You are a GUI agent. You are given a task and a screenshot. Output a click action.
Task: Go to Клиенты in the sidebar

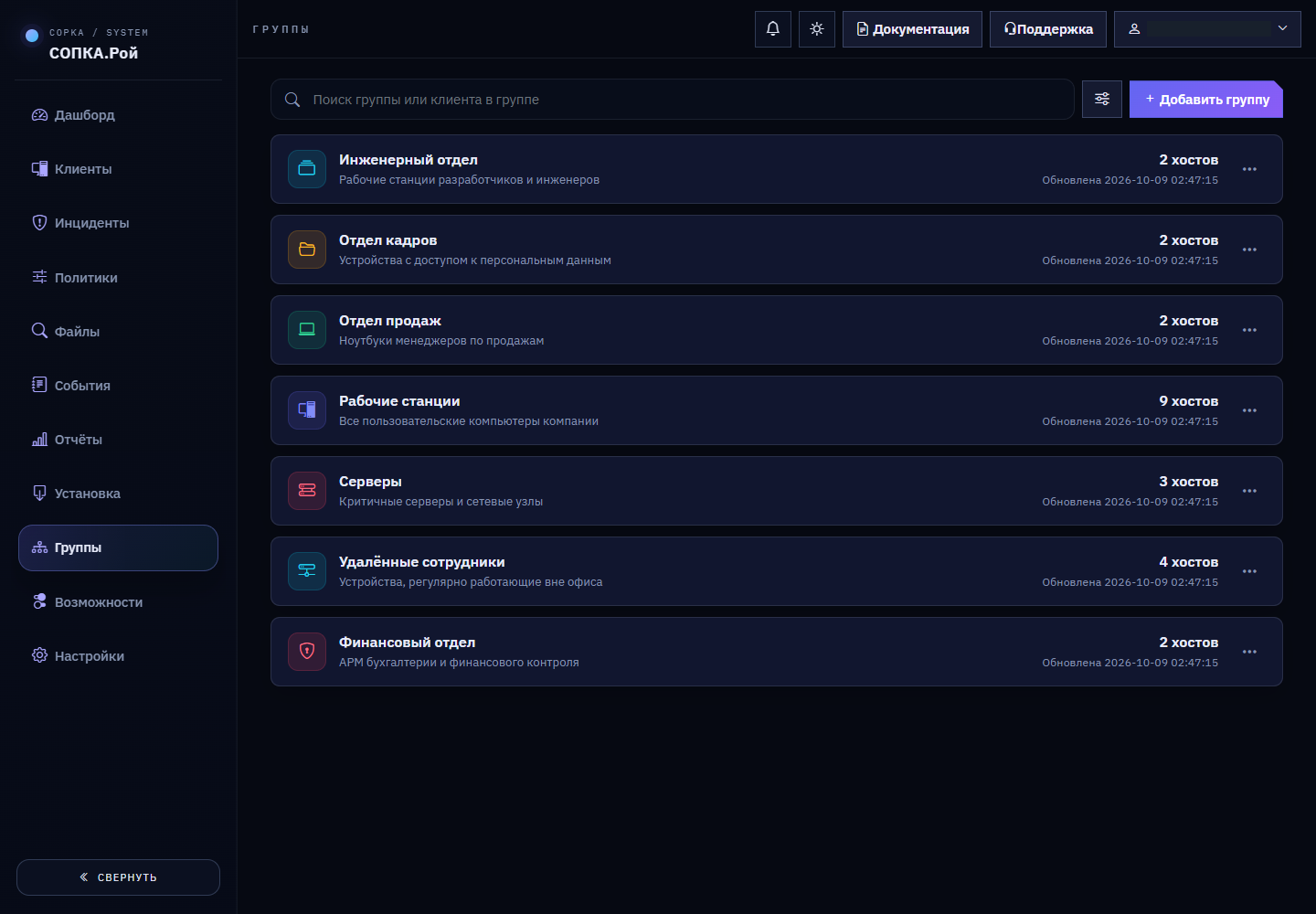(x=119, y=169)
